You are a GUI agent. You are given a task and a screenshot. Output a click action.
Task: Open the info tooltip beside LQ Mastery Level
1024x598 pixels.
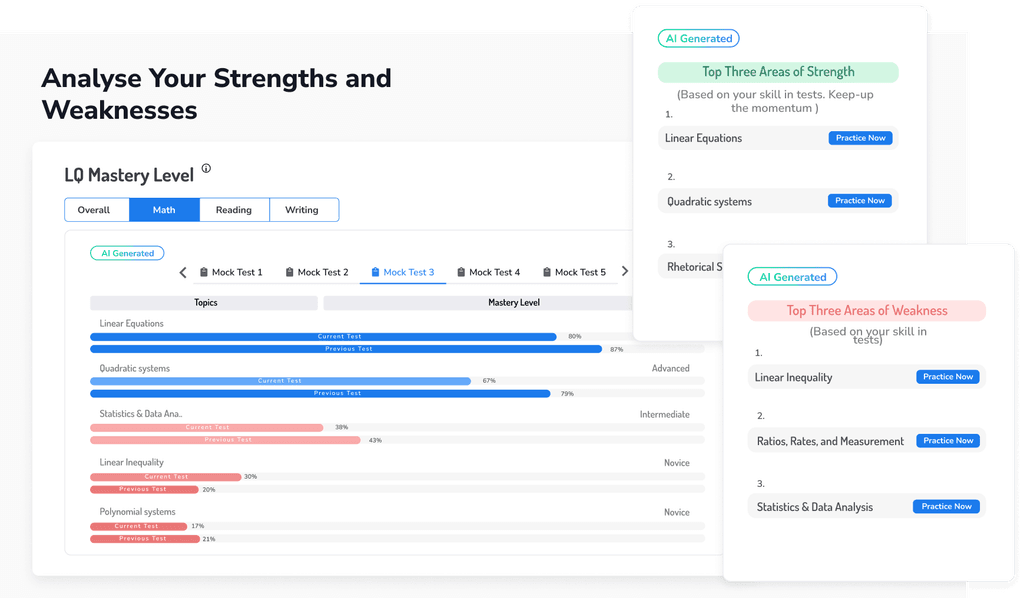click(206, 169)
